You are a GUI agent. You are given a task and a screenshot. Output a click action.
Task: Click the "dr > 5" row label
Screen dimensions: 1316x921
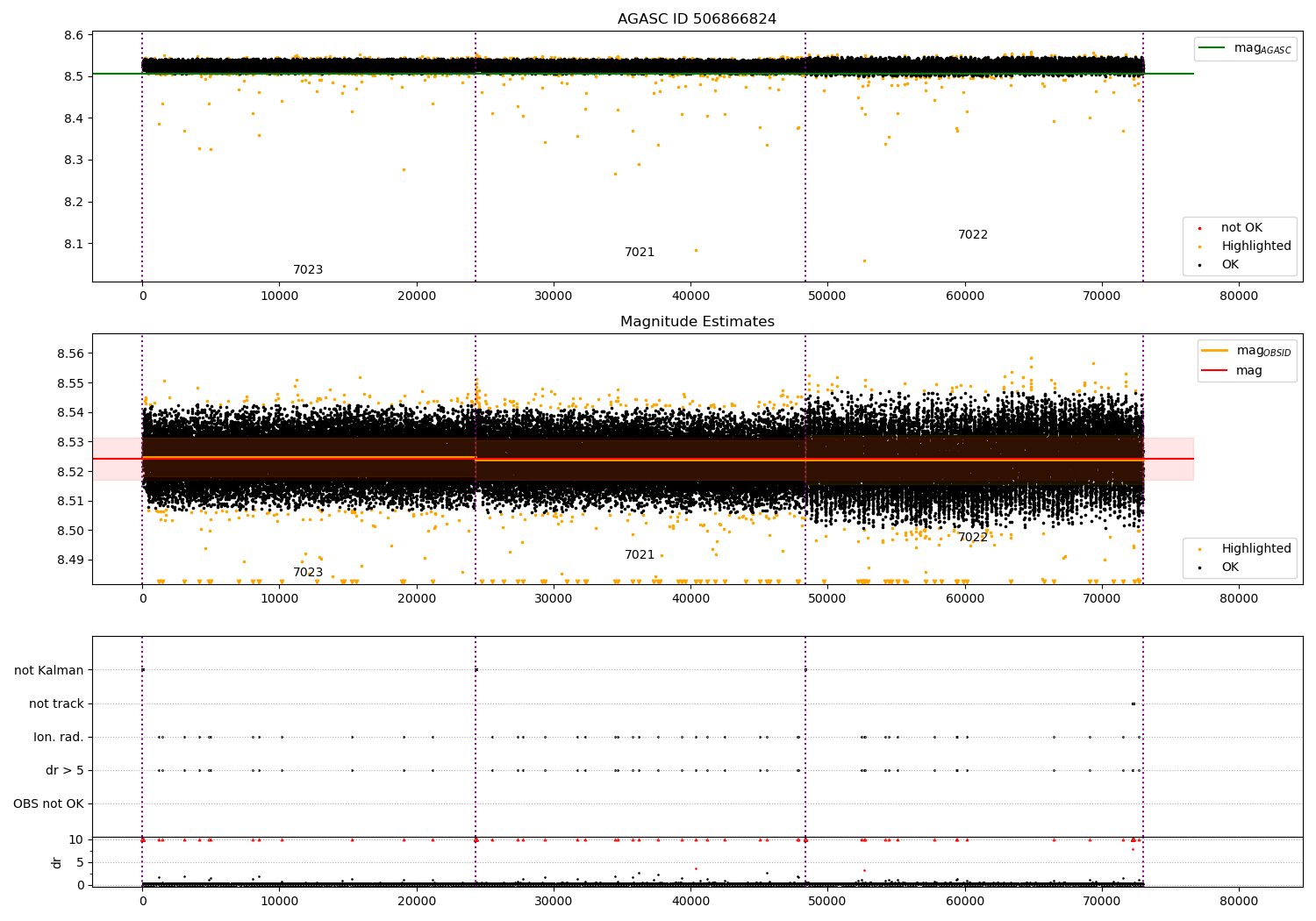(65, 771)
